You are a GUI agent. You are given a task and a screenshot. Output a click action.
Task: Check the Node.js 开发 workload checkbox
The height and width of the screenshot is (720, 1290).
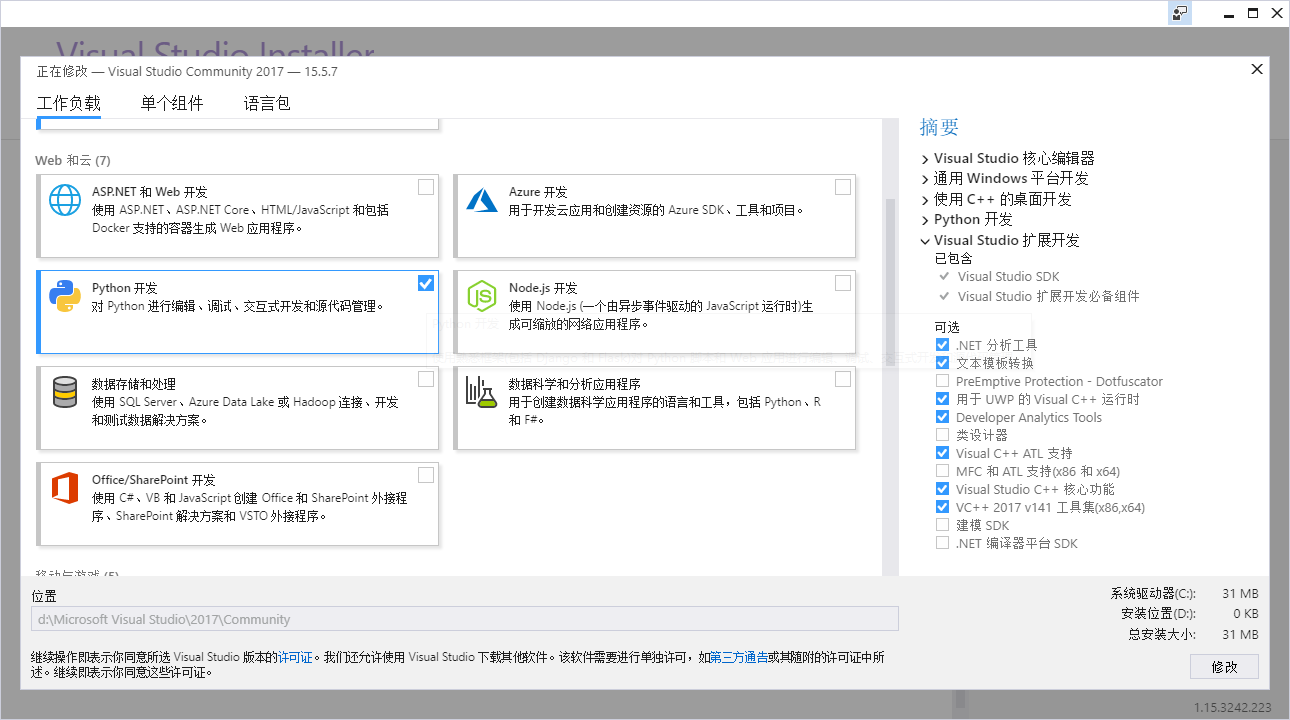pyautogui.click(x=843, y=283)
